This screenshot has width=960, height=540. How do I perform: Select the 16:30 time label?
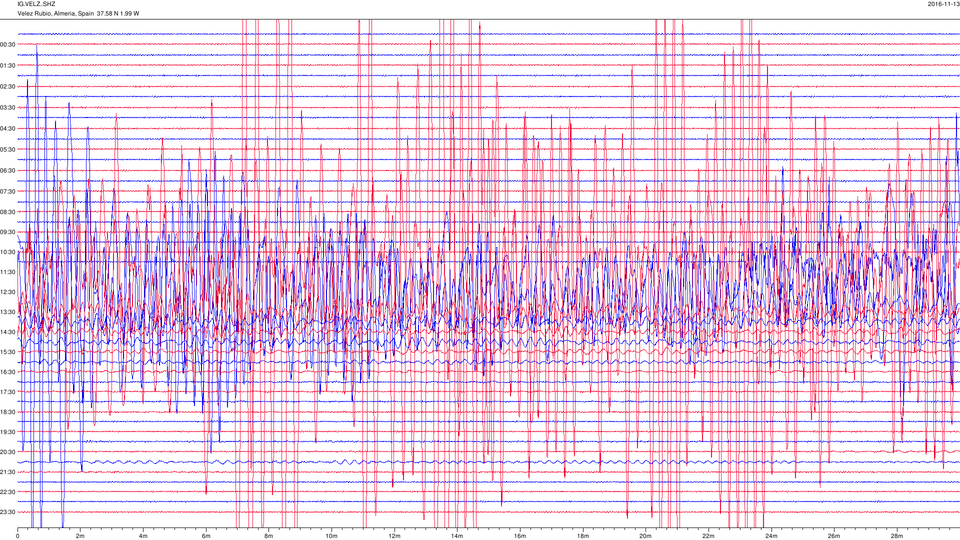pos(7,372)
